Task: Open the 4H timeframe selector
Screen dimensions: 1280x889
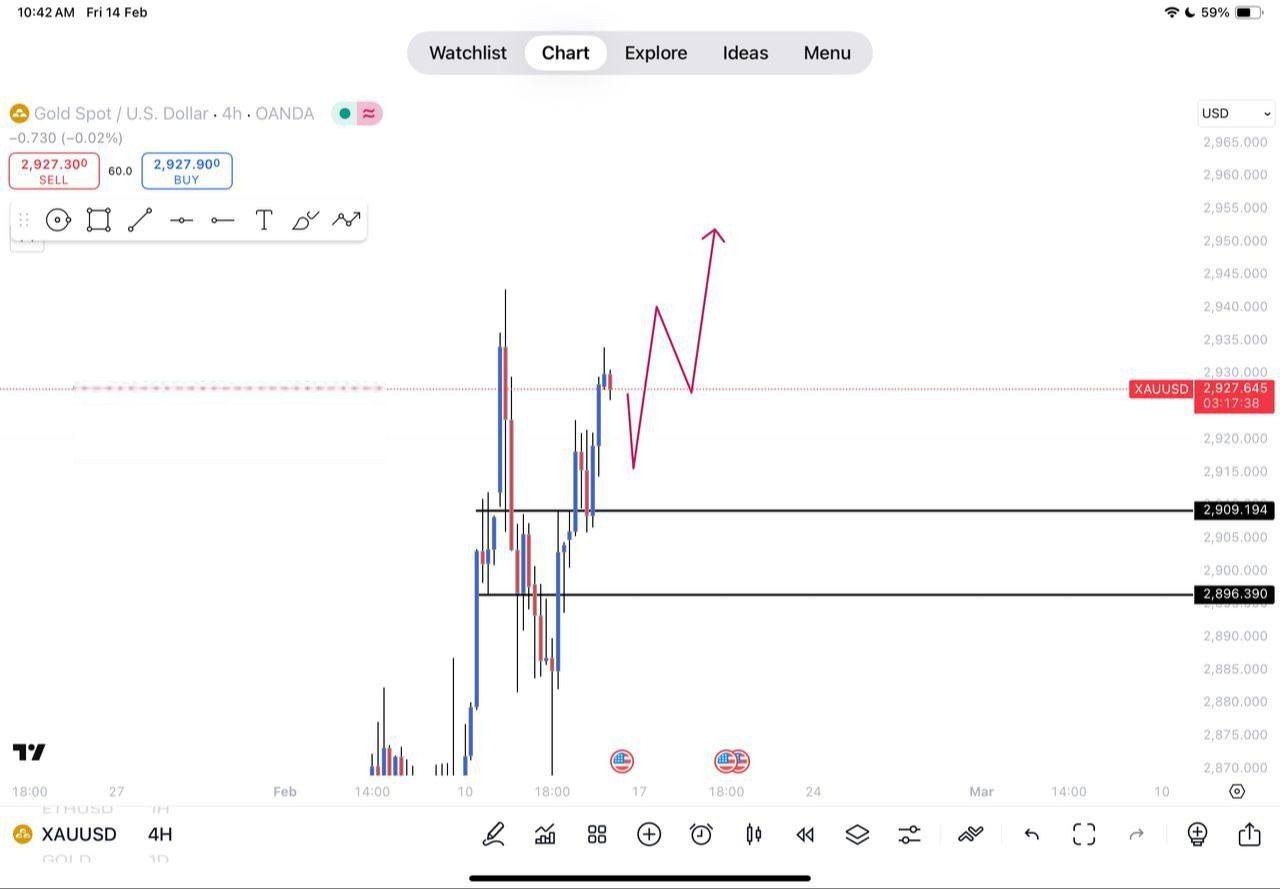Action: point(160,834)
